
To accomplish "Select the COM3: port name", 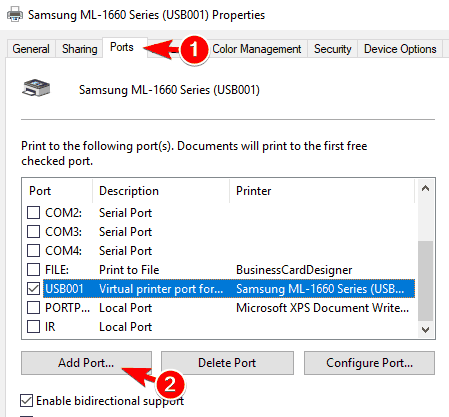I will click(63, 232).
